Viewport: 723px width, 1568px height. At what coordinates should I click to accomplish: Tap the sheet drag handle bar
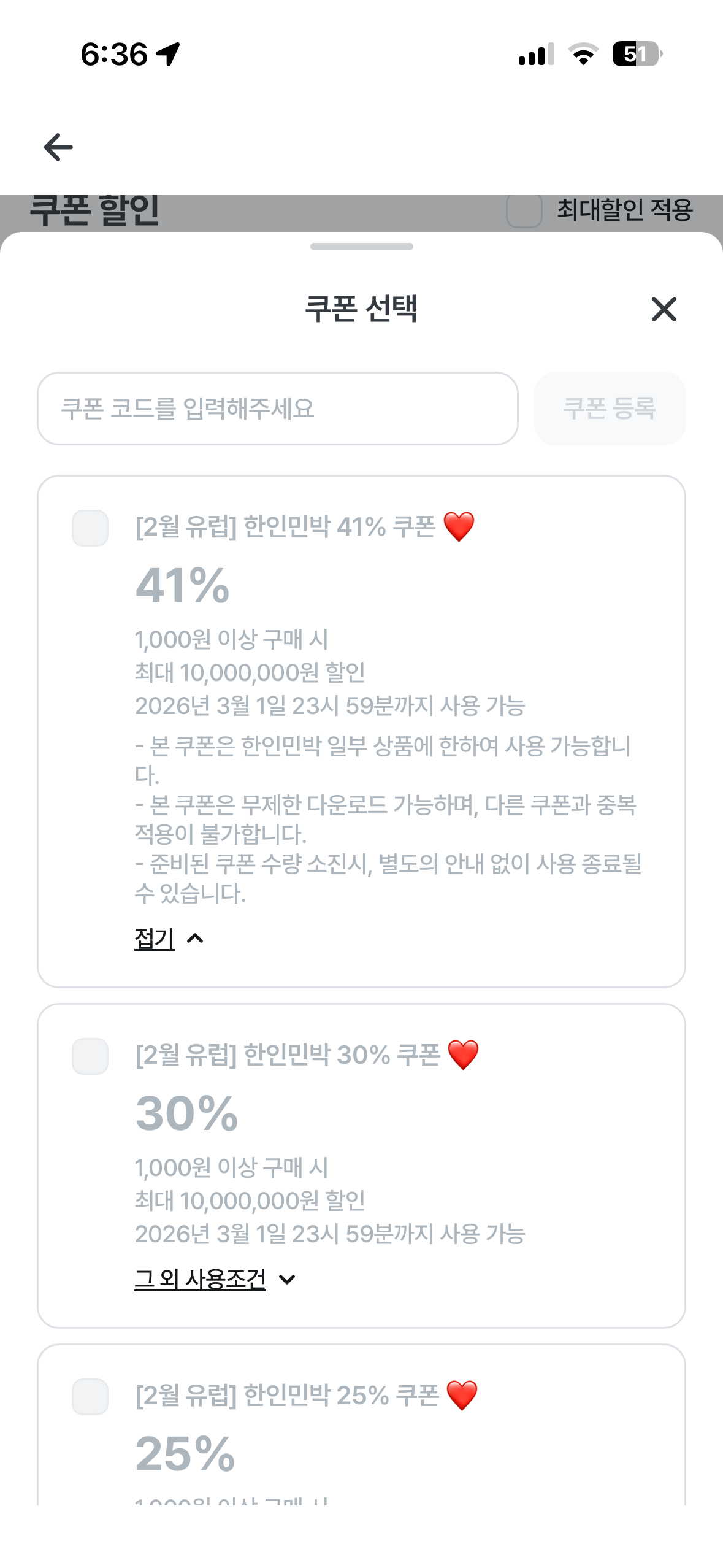pos(361,247)
